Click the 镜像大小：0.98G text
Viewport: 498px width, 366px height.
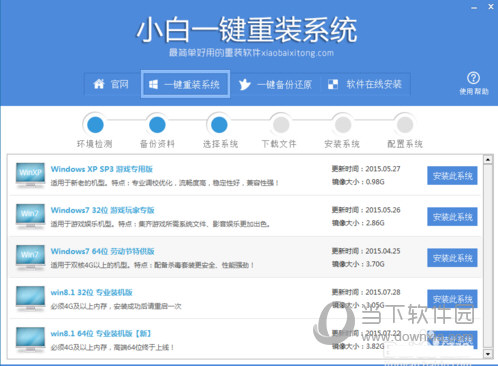(x=358, y=182)
